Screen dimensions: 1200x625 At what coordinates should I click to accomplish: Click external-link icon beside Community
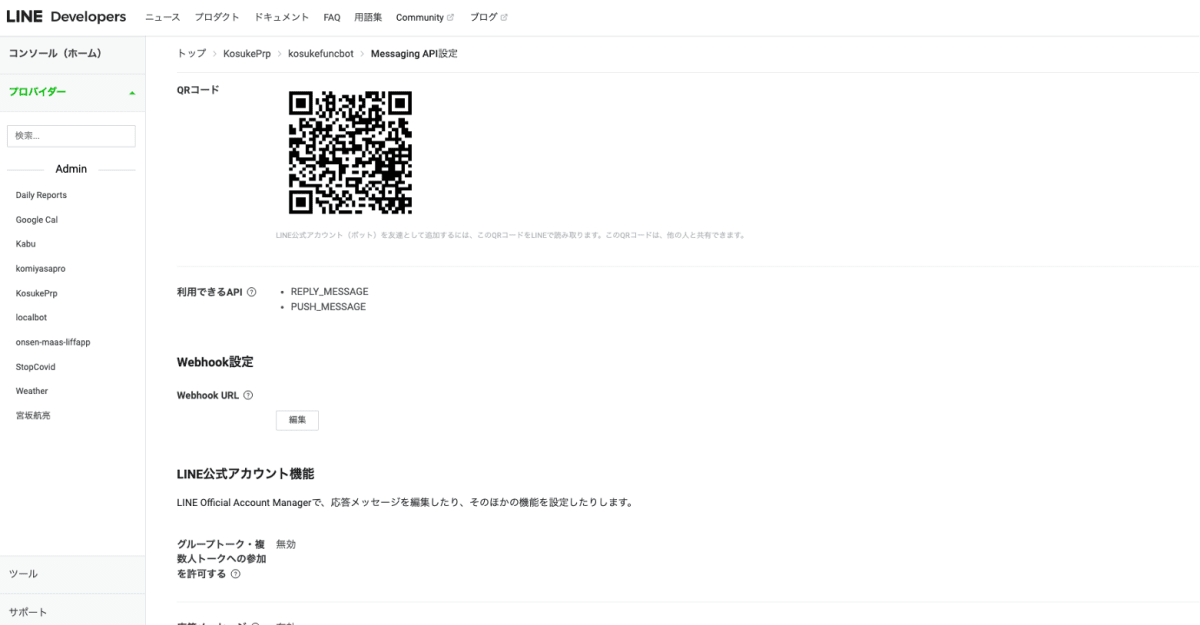tap(450, 18)
